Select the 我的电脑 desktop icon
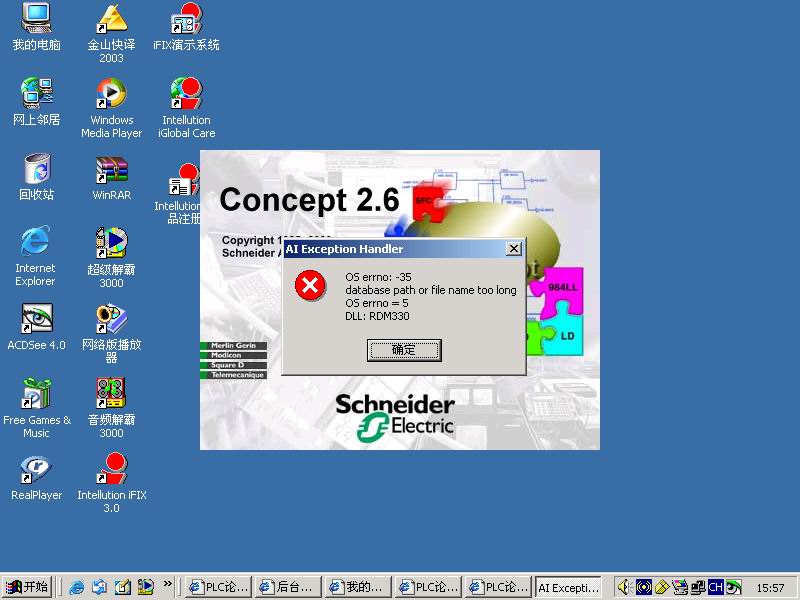Screen dimensions: 800x600 click(x=36, y=27)
